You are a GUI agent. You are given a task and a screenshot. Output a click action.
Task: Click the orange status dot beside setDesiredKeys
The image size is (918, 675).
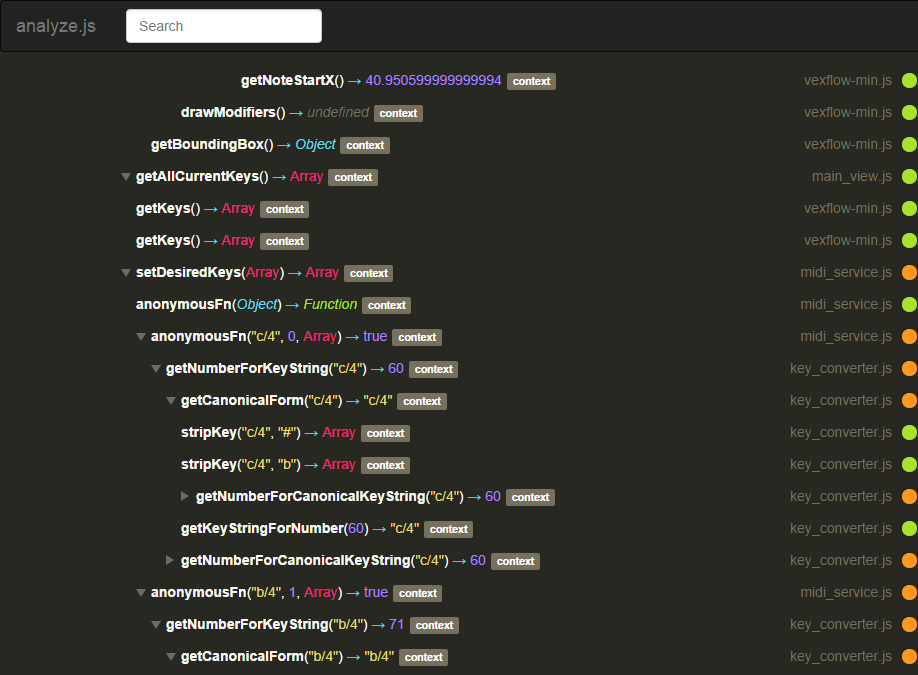(x=909, y=273)
